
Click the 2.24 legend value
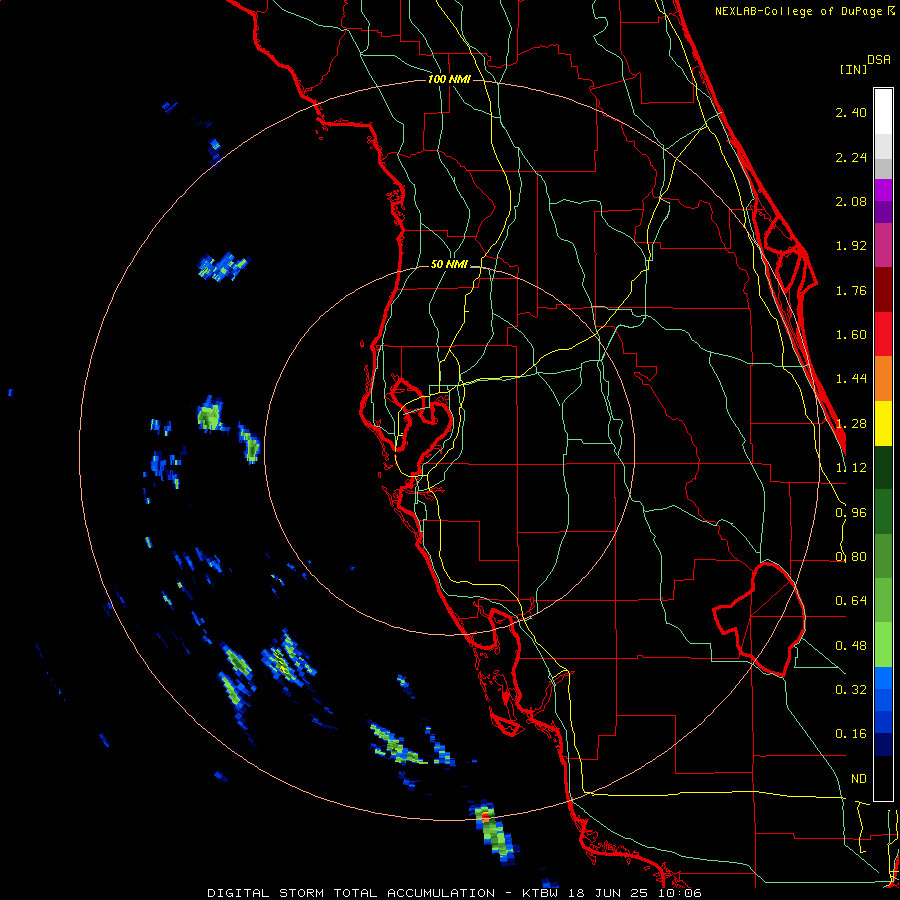click(x=851, y=157)
